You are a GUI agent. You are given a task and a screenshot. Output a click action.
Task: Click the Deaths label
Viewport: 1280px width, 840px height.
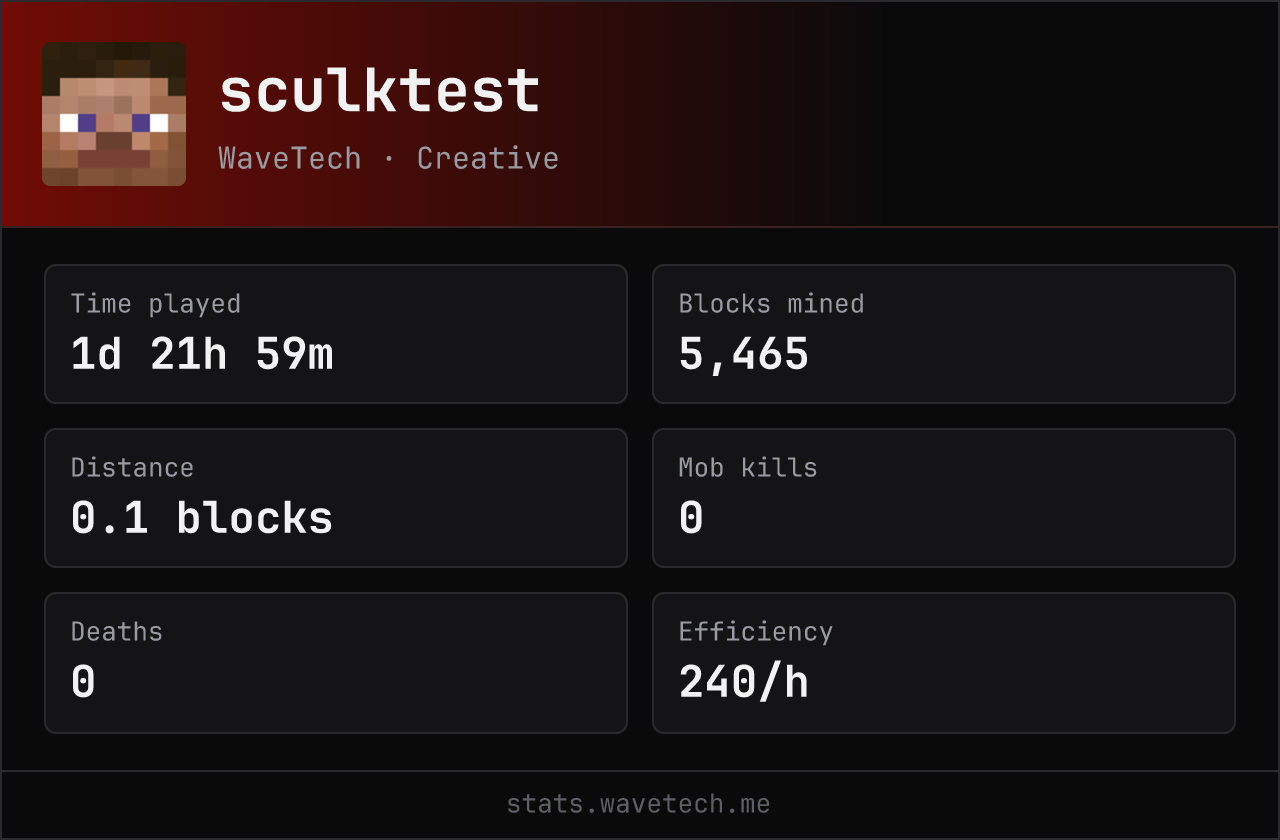(x=117, y=632)
